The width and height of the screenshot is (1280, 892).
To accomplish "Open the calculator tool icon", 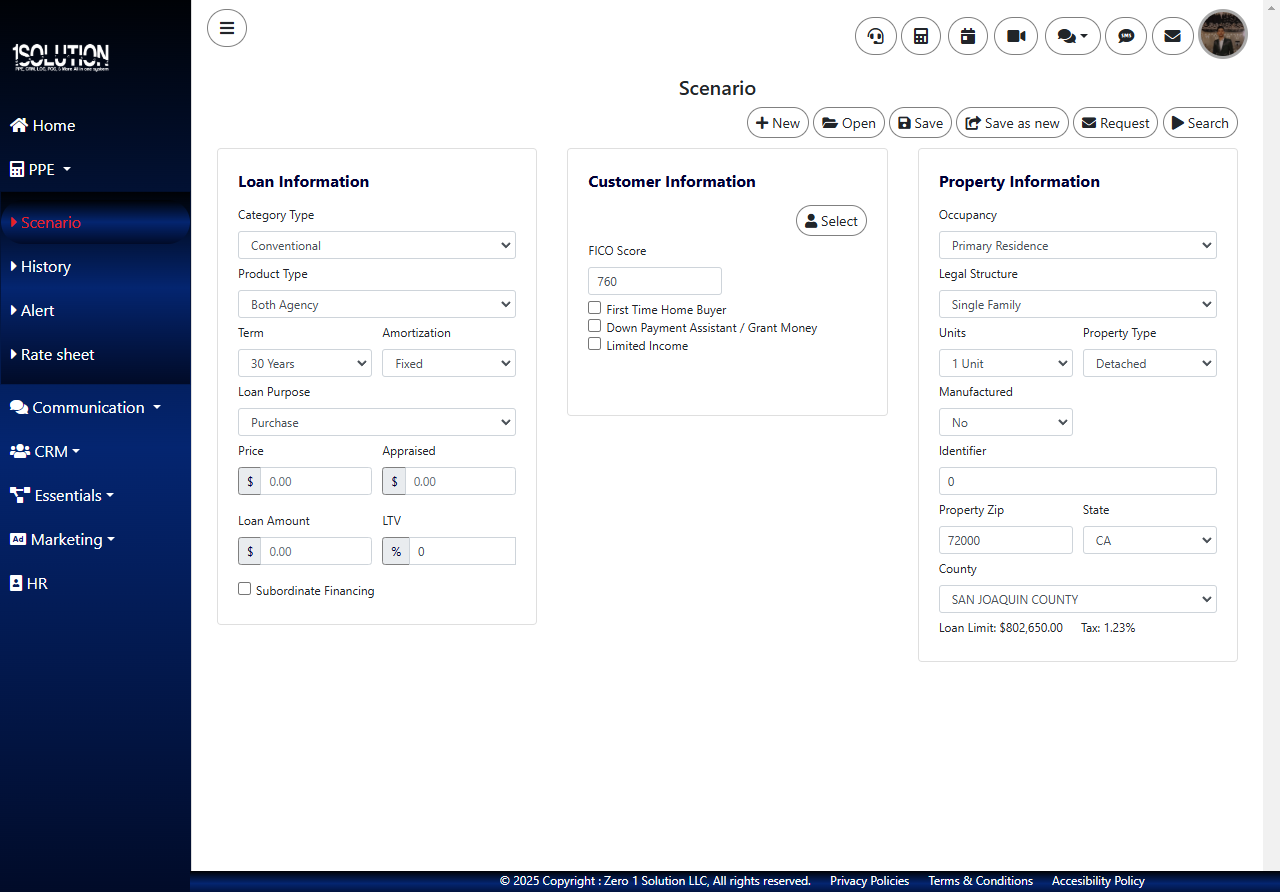I will 921,37.
